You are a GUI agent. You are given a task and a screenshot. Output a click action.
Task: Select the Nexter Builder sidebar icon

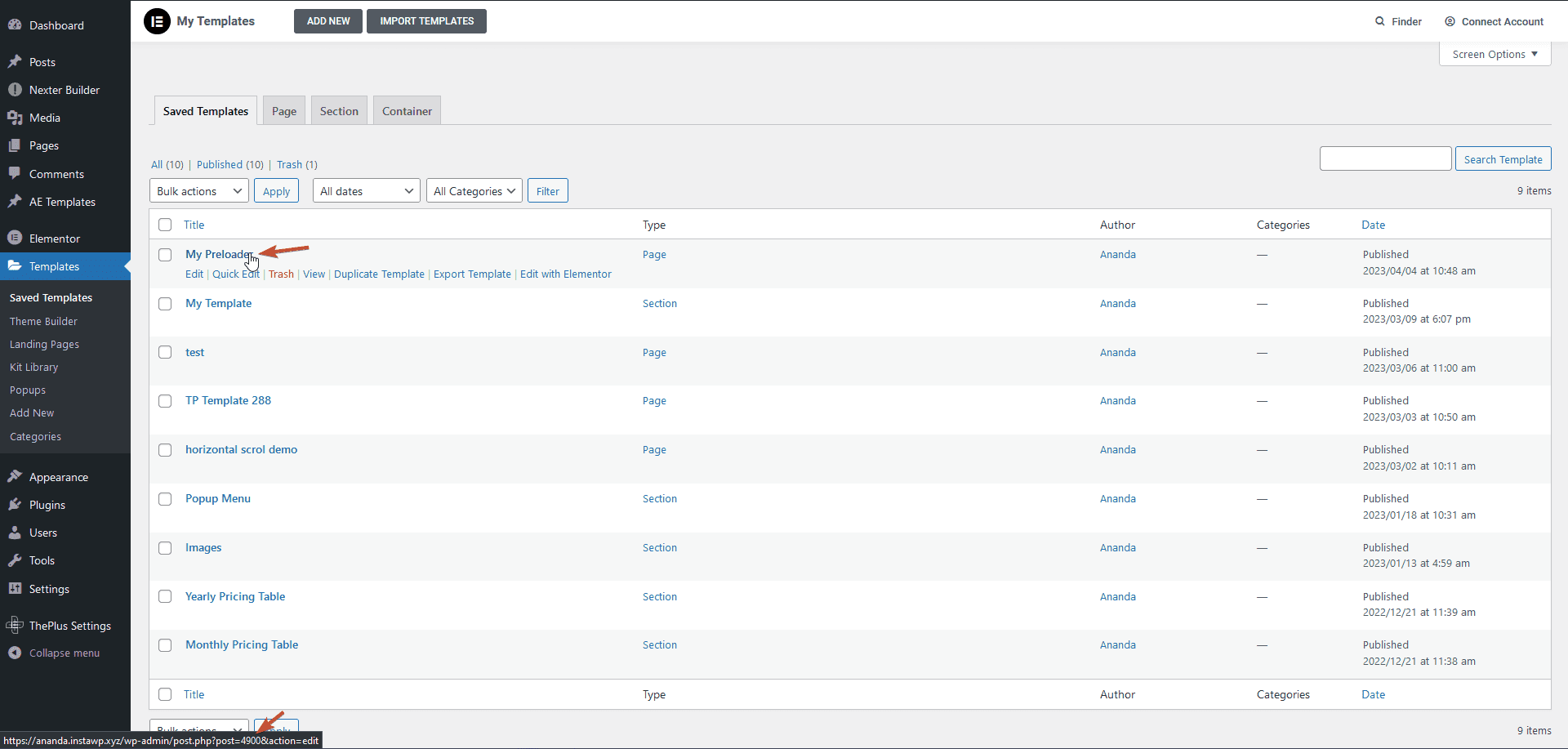tap(16, 90)
